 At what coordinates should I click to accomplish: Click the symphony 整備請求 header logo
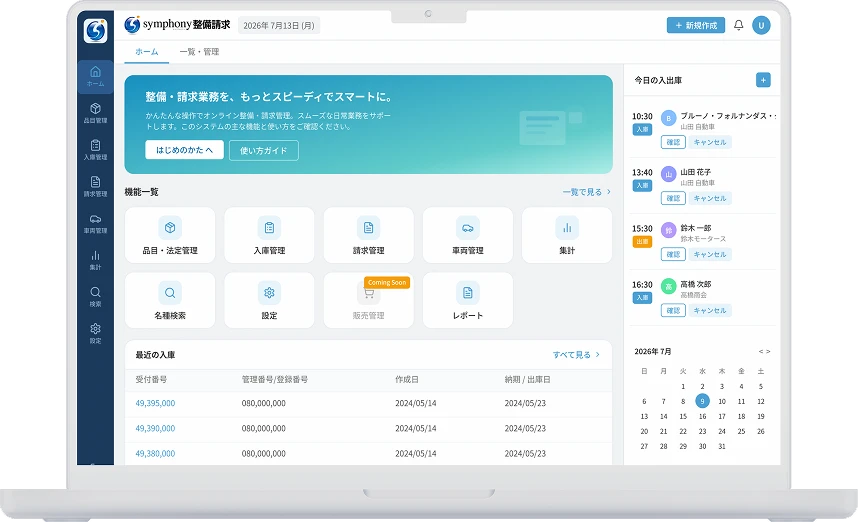click(x=177, y=25)
